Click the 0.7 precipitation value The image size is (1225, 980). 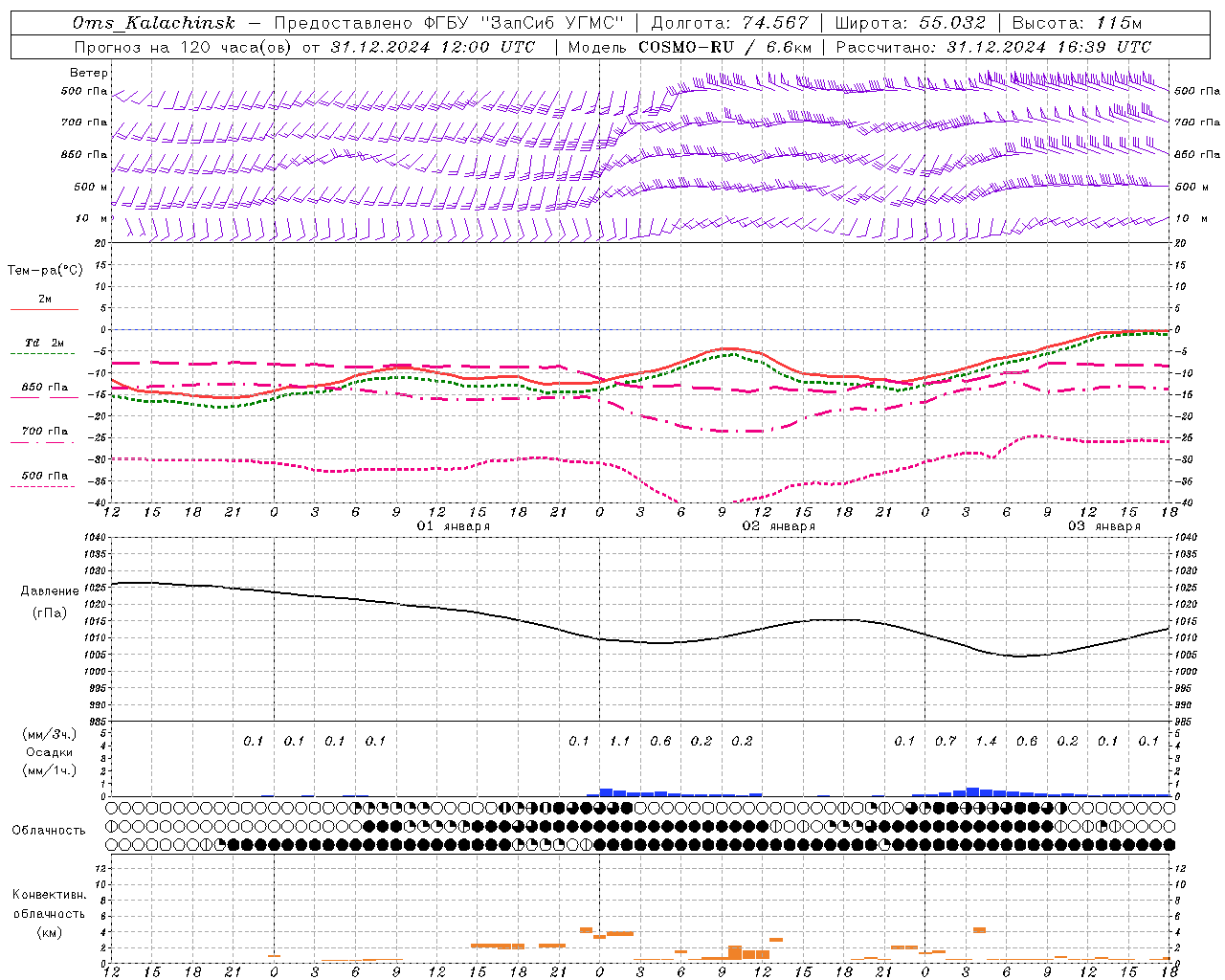click(946, 742)
